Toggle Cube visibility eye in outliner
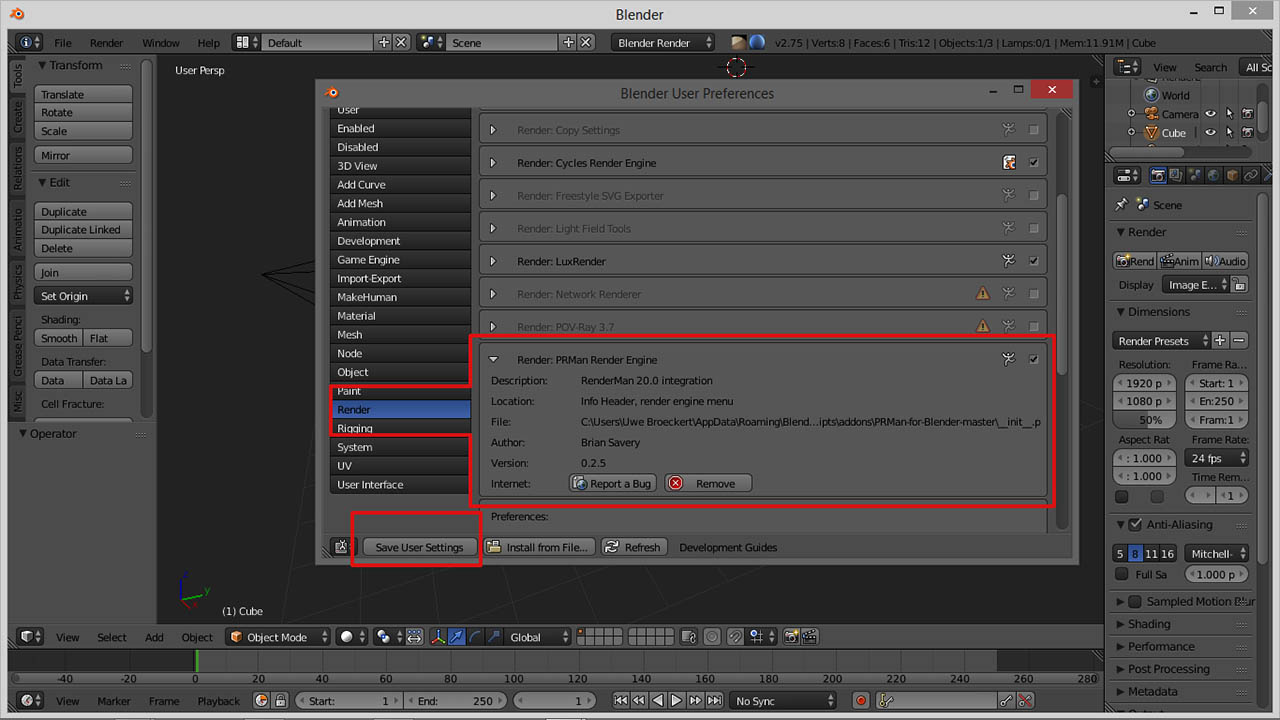 [1210, 133]
